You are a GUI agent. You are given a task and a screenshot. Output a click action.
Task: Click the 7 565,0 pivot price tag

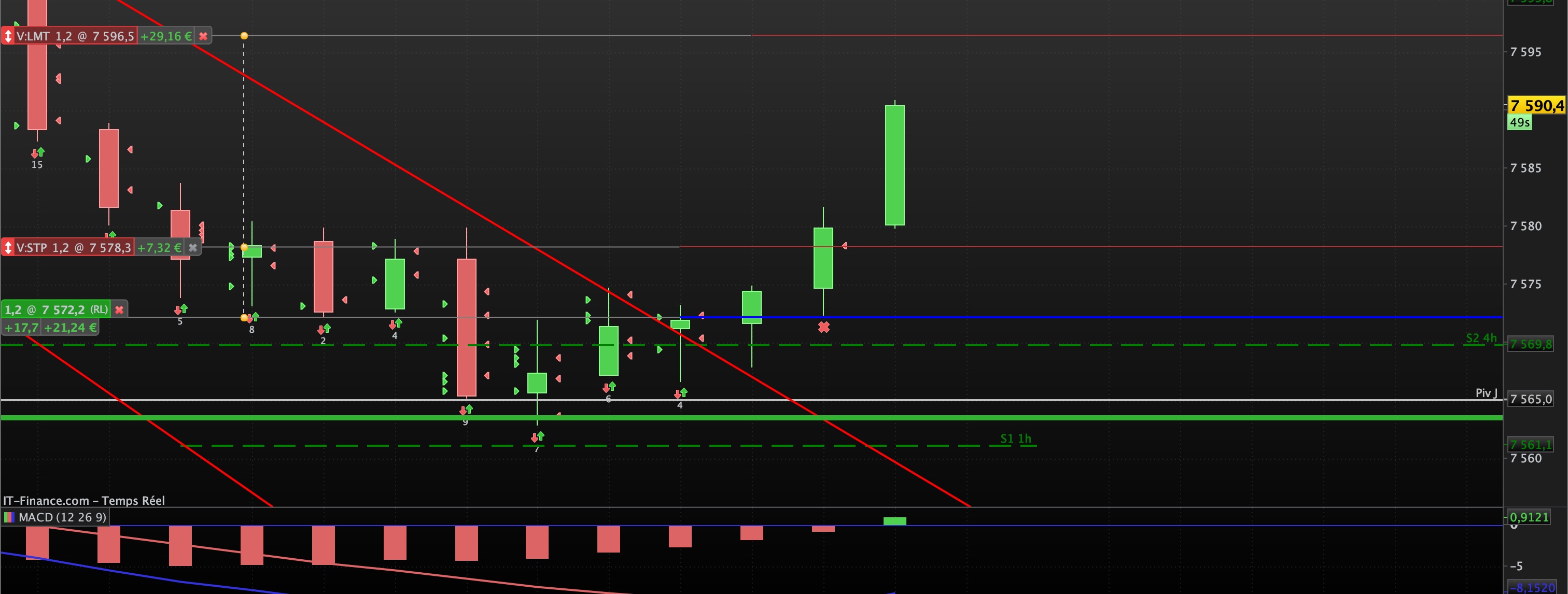(1530, 399)
